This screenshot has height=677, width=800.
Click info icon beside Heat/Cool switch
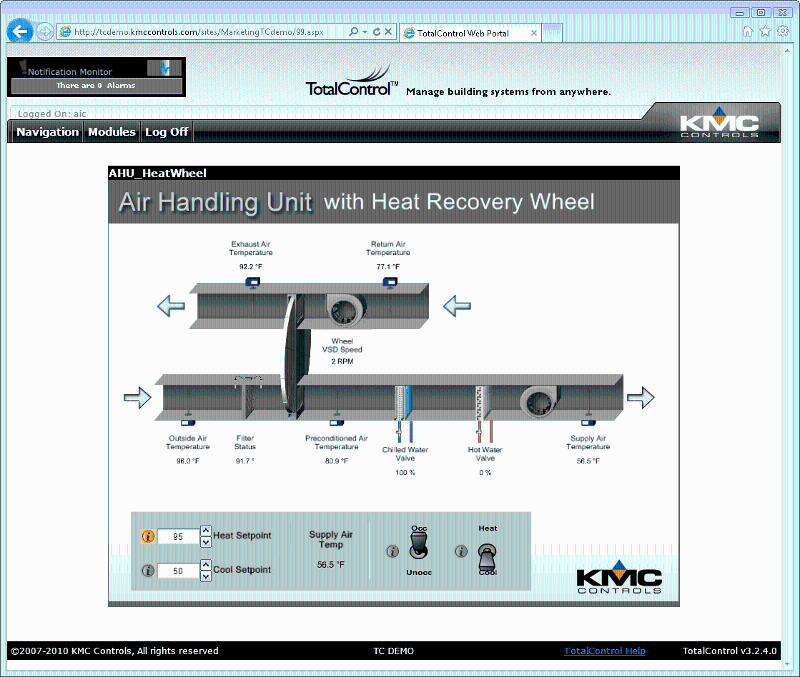click(461, 551)
